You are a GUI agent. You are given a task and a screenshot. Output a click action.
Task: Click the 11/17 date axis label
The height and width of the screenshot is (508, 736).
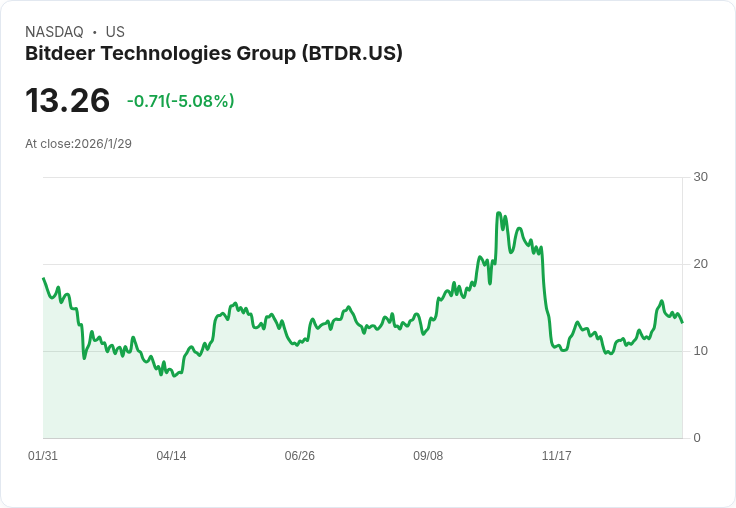click(x=556, y=456)
